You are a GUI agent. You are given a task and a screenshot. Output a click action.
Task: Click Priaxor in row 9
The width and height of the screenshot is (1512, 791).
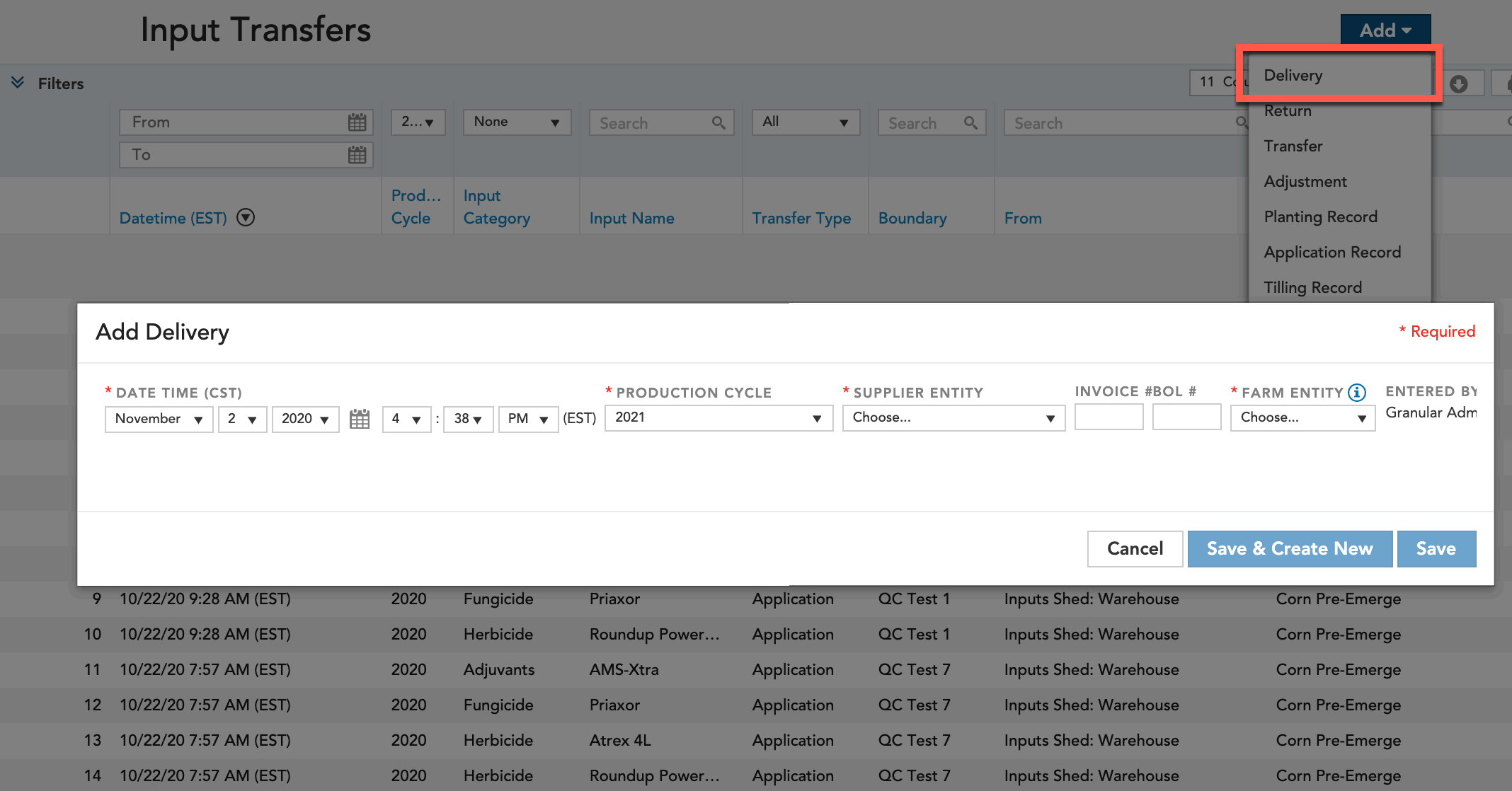[614, 599]
